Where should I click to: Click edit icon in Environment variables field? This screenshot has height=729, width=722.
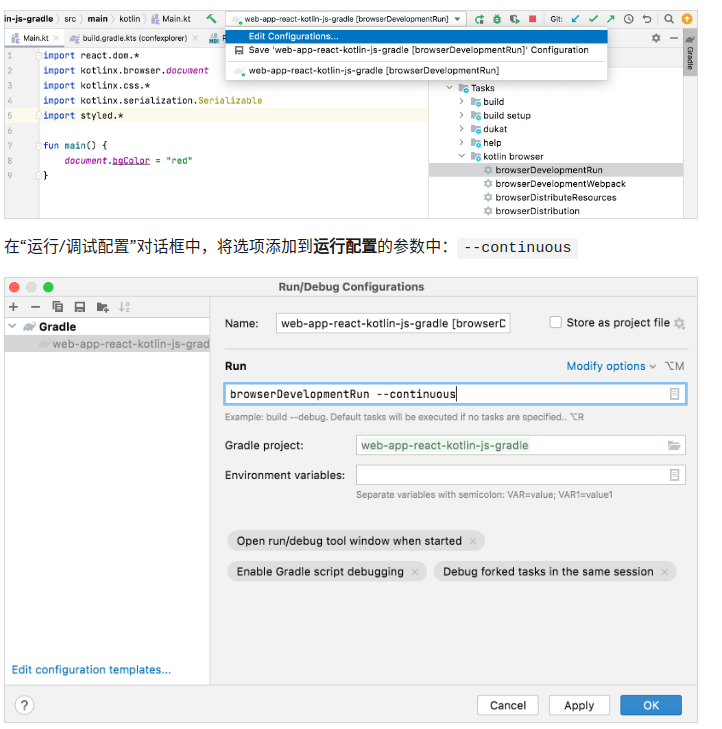(x=674, y=475)
